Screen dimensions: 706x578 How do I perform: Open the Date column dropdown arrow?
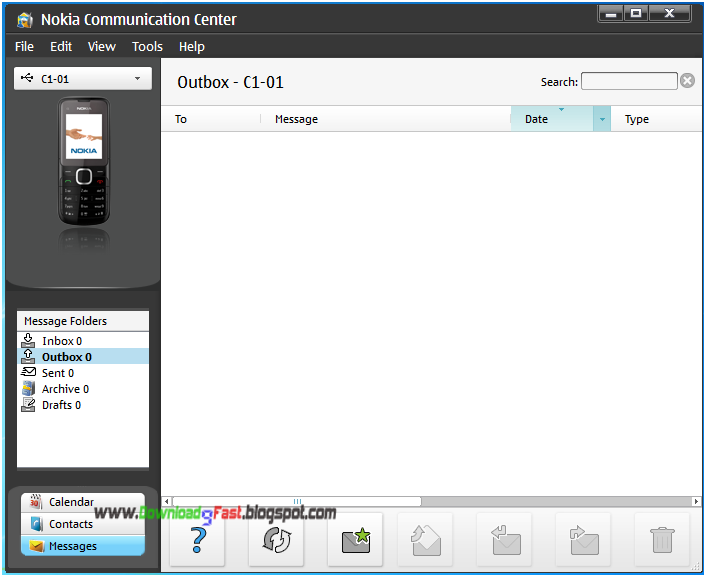[x=602, y=119]
